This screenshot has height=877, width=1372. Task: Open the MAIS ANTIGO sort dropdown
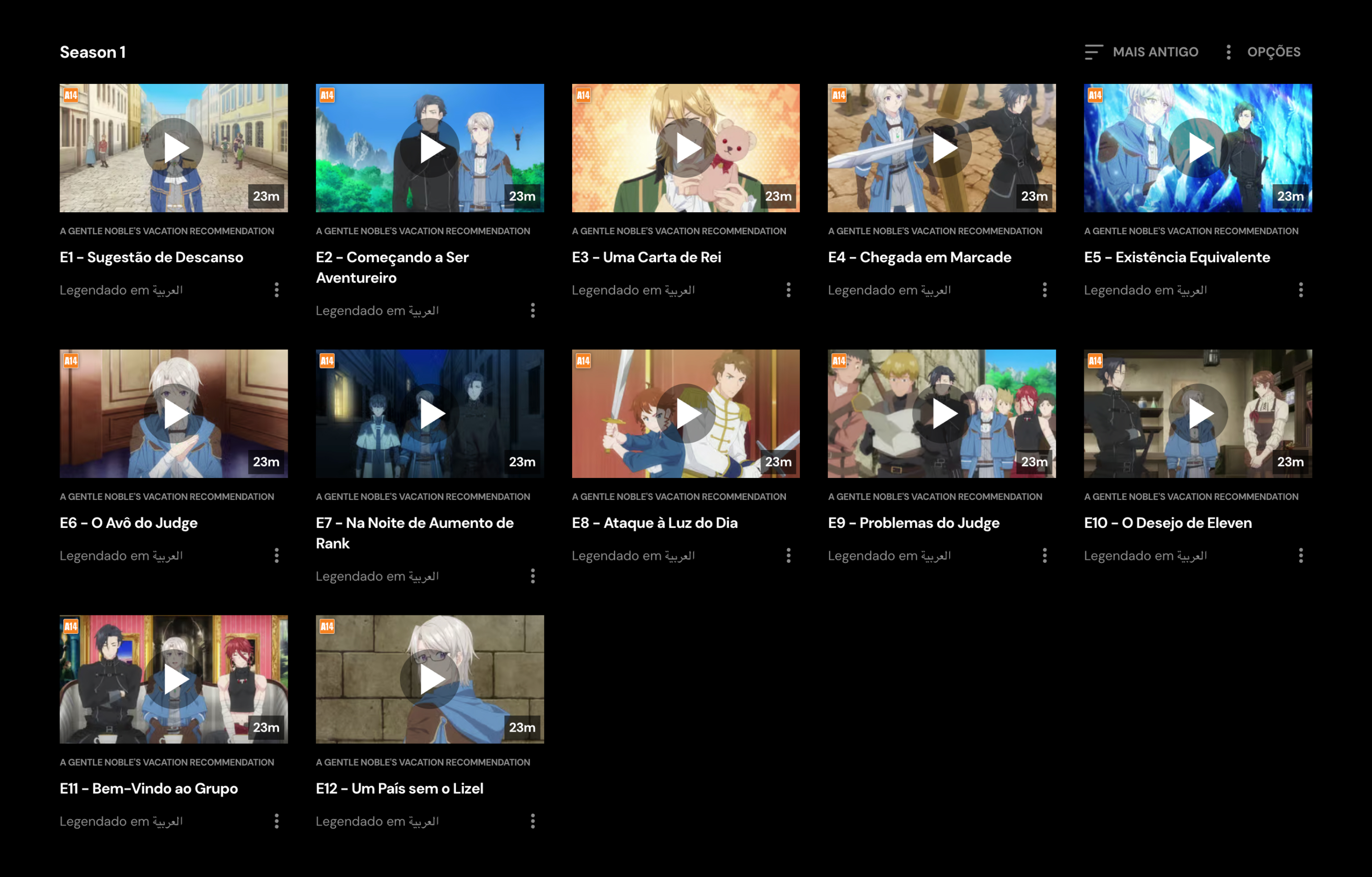pos(1142,52)
